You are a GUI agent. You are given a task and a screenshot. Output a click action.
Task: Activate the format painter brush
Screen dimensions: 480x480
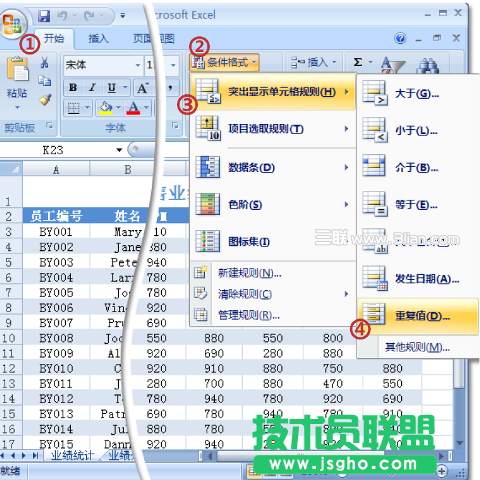pos(44,100)
